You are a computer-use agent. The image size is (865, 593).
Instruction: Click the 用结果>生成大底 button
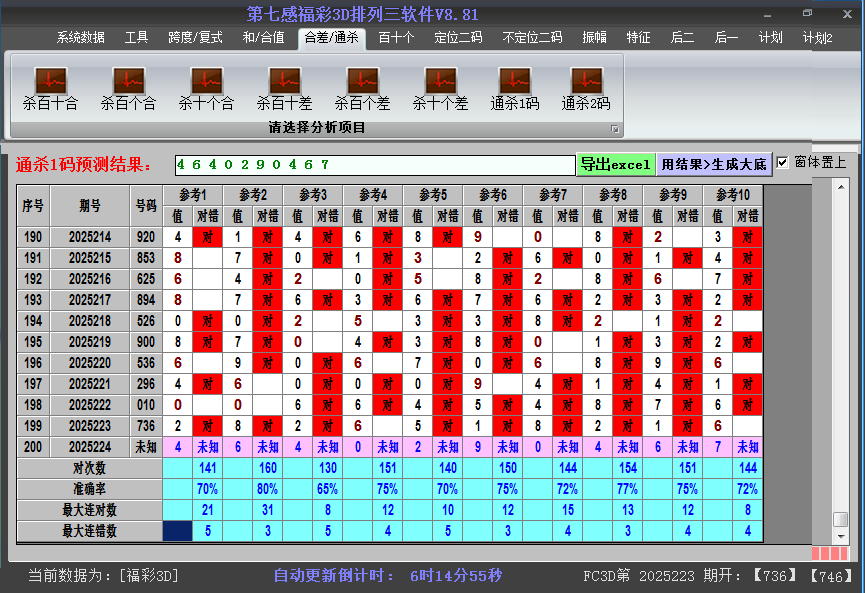tap(714, 164)
